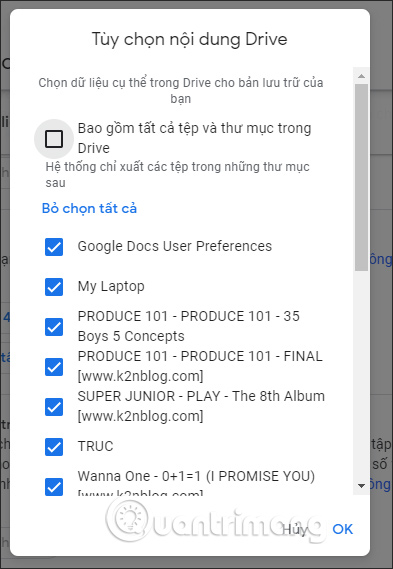Click 'Chọn dữ liệu cụ thể trong Drive' description
The image size is (393, 569).
click(181, 91)
